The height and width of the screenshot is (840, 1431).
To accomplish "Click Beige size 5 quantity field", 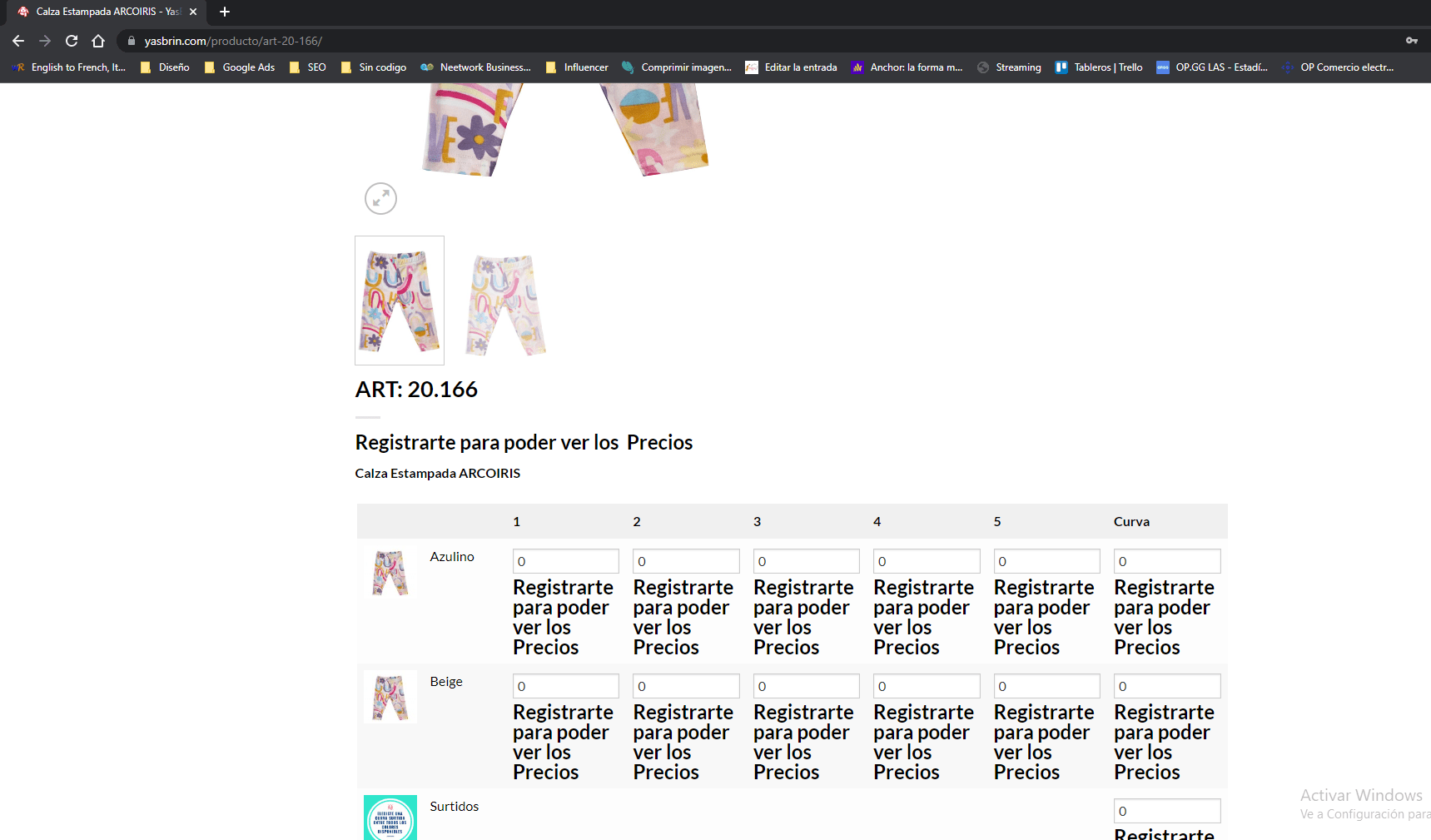I will (1047, 686).
